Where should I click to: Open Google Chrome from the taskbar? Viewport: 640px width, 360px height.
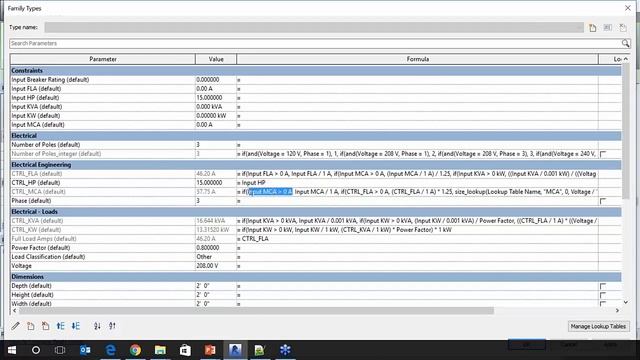click(135, 350)
